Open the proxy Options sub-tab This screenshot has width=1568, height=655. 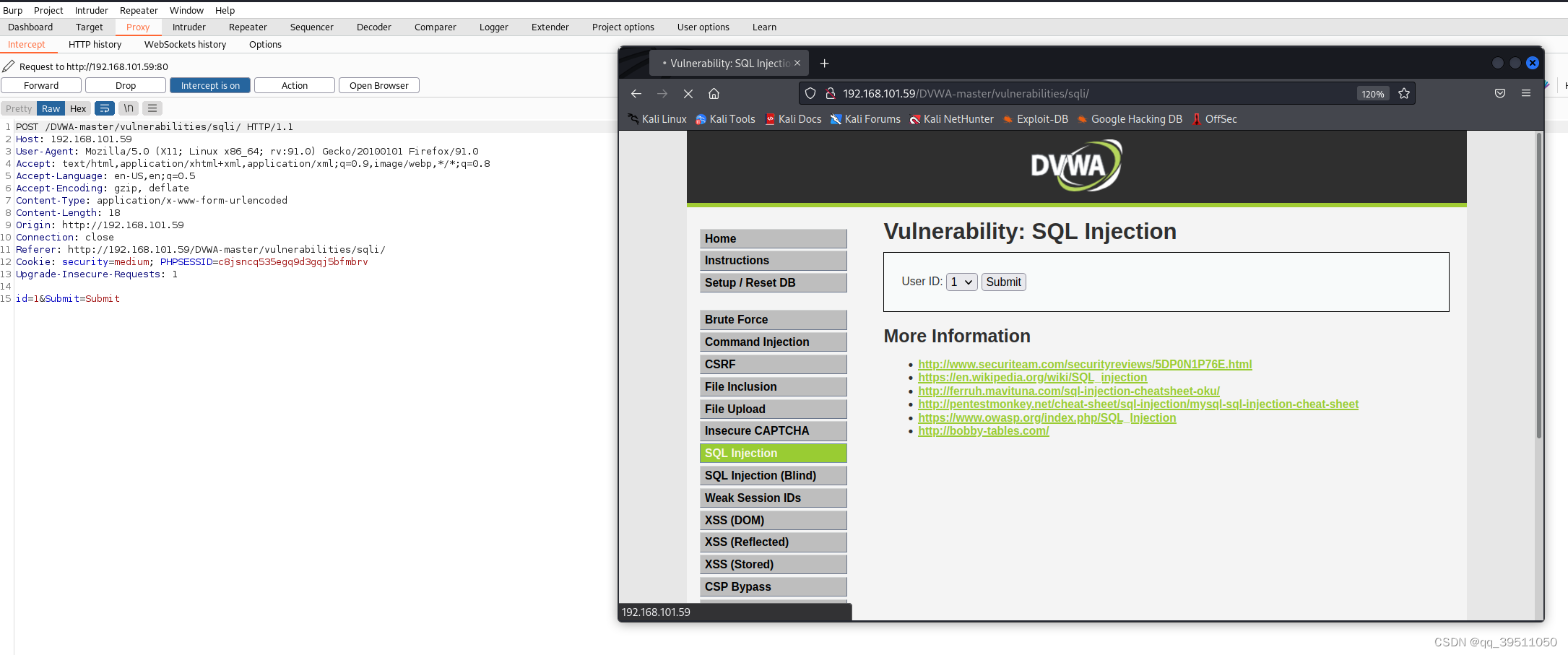click(x=265, y=45)
